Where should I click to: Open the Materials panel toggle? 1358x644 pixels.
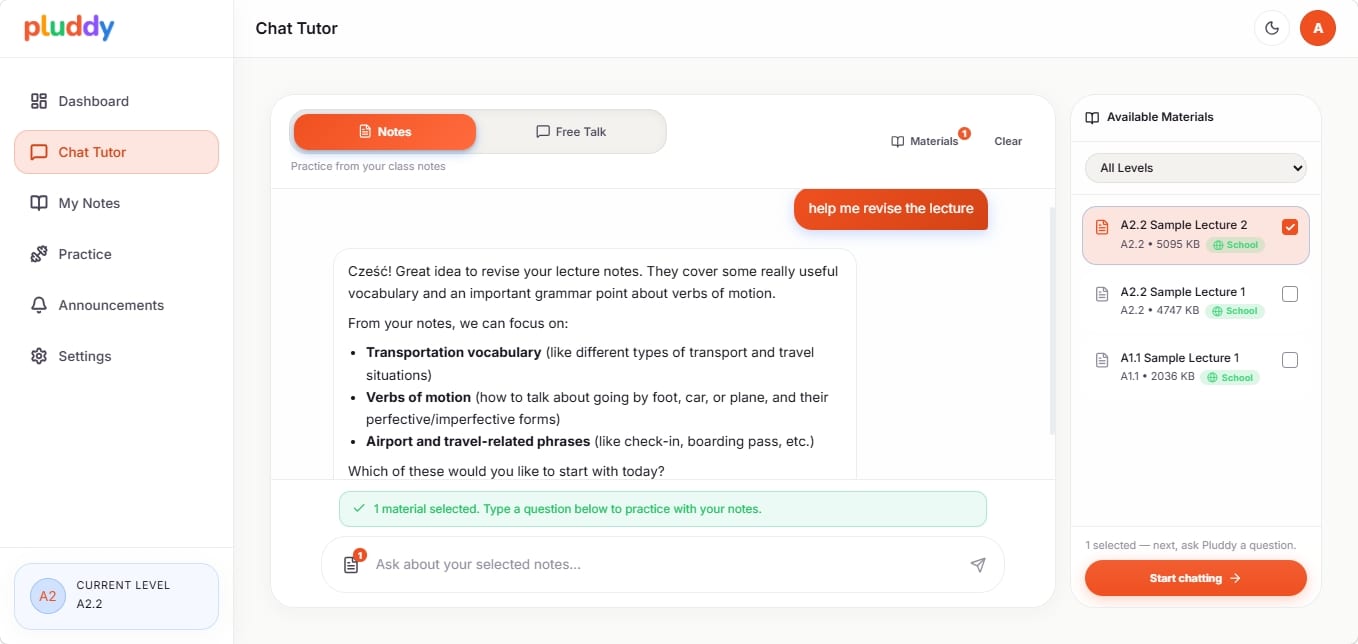[x=925, y=141]
